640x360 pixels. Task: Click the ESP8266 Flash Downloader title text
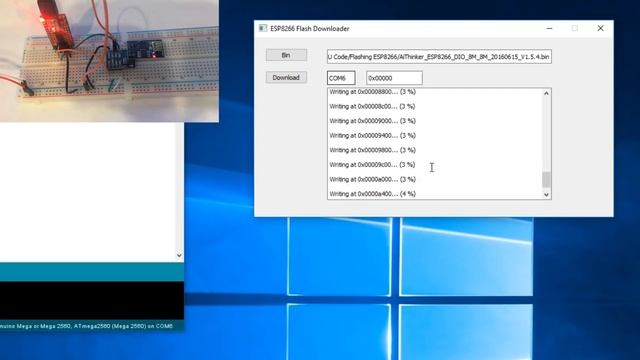(309, 29)
